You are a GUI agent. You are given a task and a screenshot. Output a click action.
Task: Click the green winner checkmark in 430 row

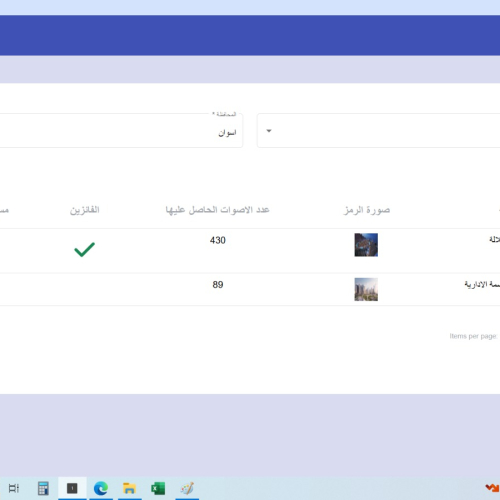click(x=84, y=249)
